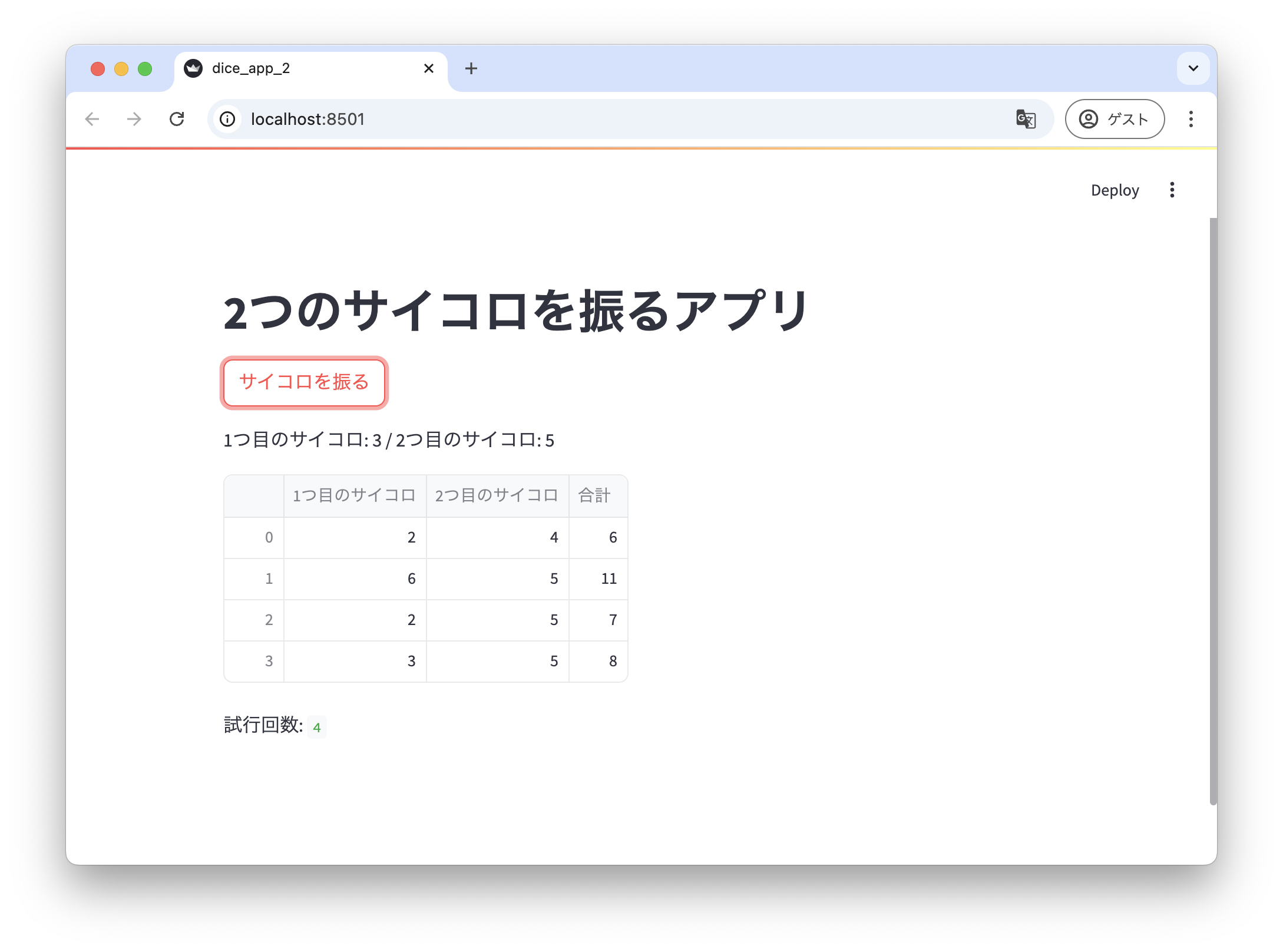Click the site information icon in address bar
Screen dimensions: 1283x952
click(x=227, y=119)
